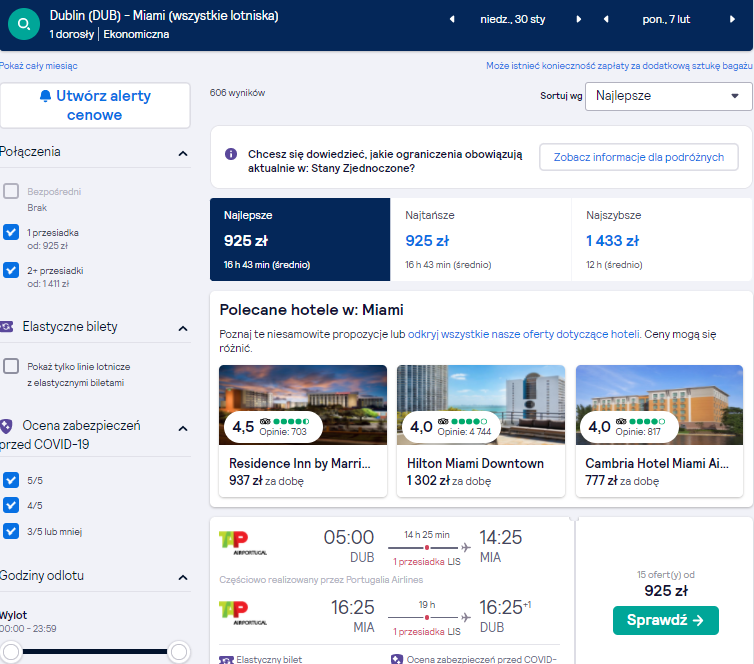Move return date back before pon., 7 lut
Image resolution: width=754 pixels, height=664 pixels.
[x=606, y=19]
